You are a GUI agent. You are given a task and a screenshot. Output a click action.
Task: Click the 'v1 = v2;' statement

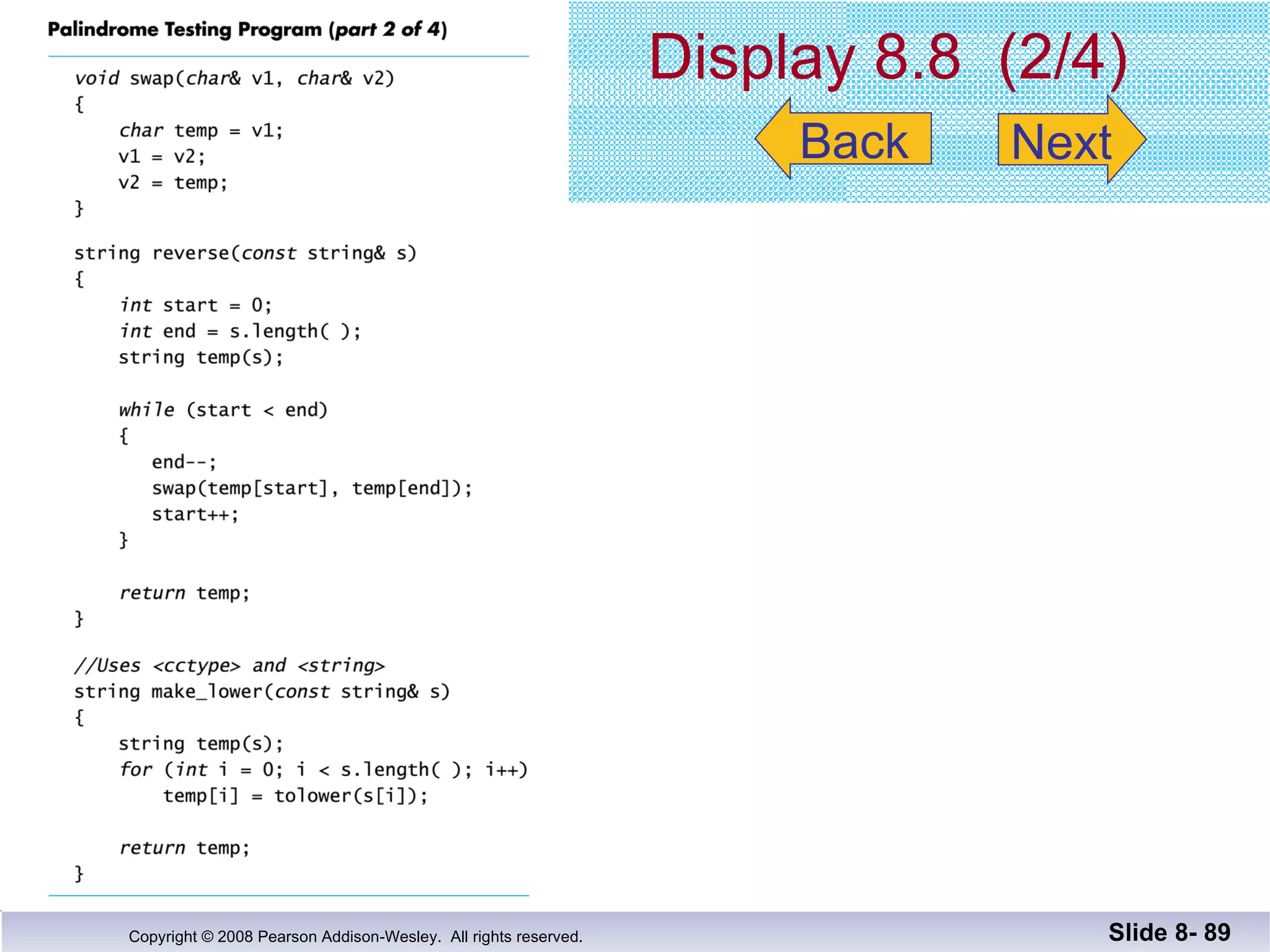[x=161, y=157]
